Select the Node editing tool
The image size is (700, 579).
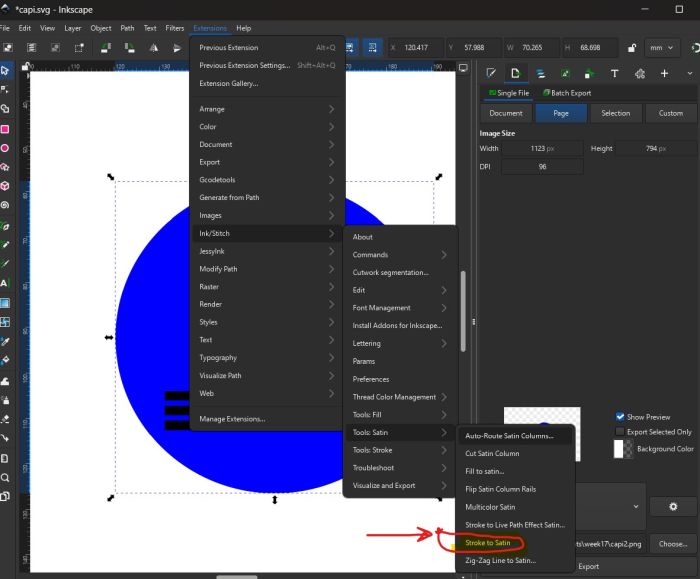[5, 90]
